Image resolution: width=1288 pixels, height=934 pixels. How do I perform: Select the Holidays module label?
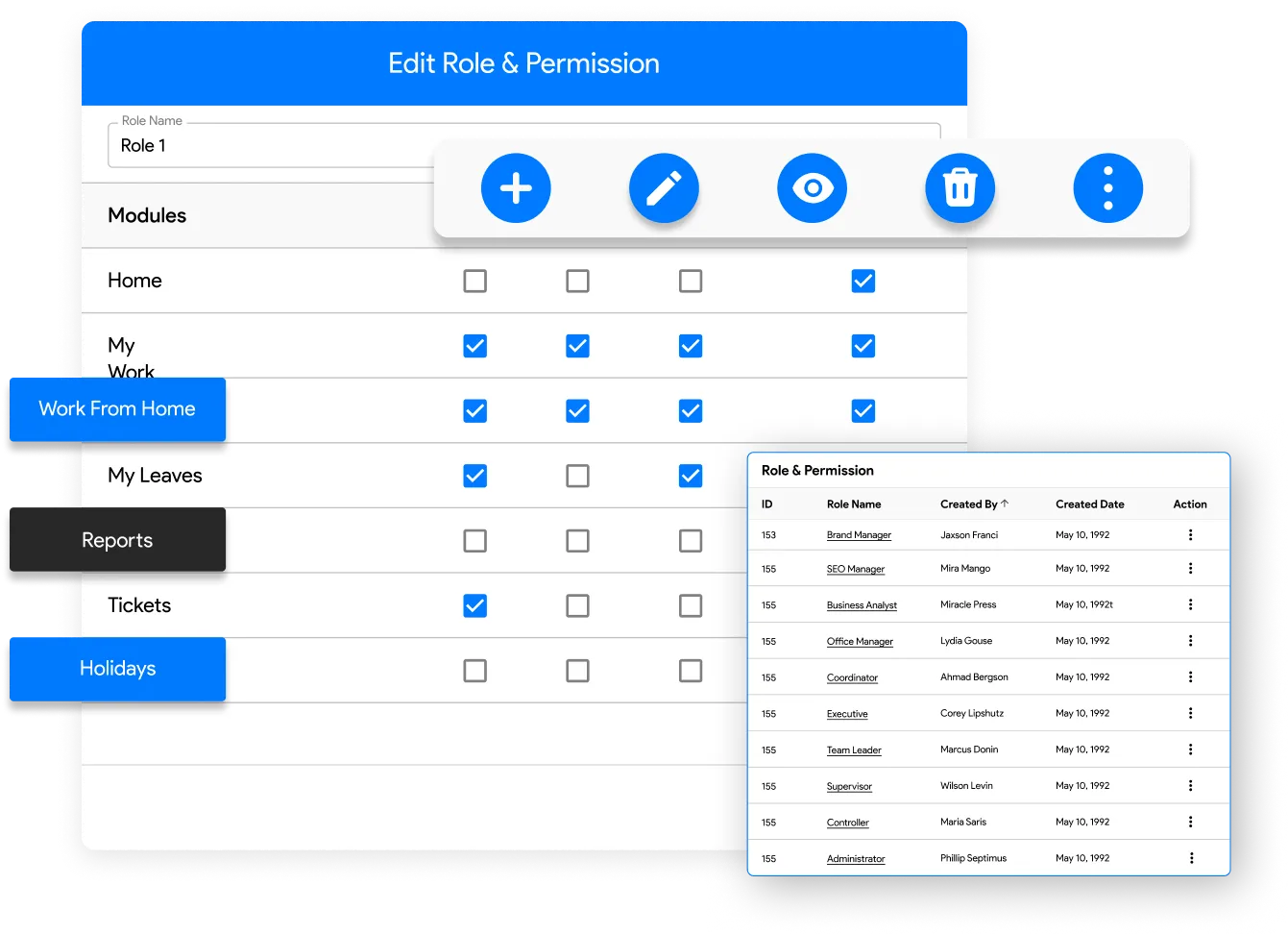pyautogui.click(x=117, y=669)
